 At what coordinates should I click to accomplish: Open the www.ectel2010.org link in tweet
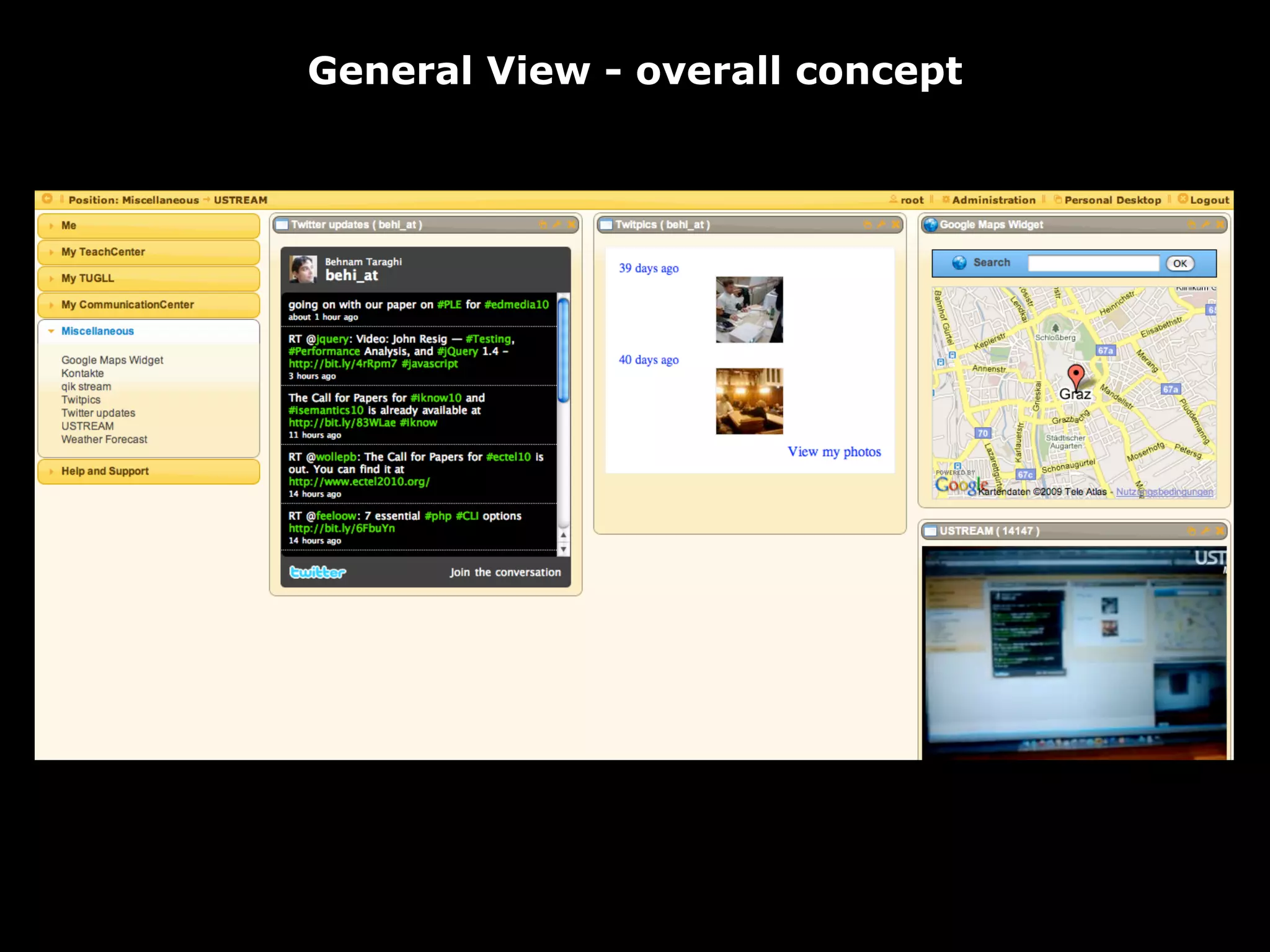tap(359, 482)
